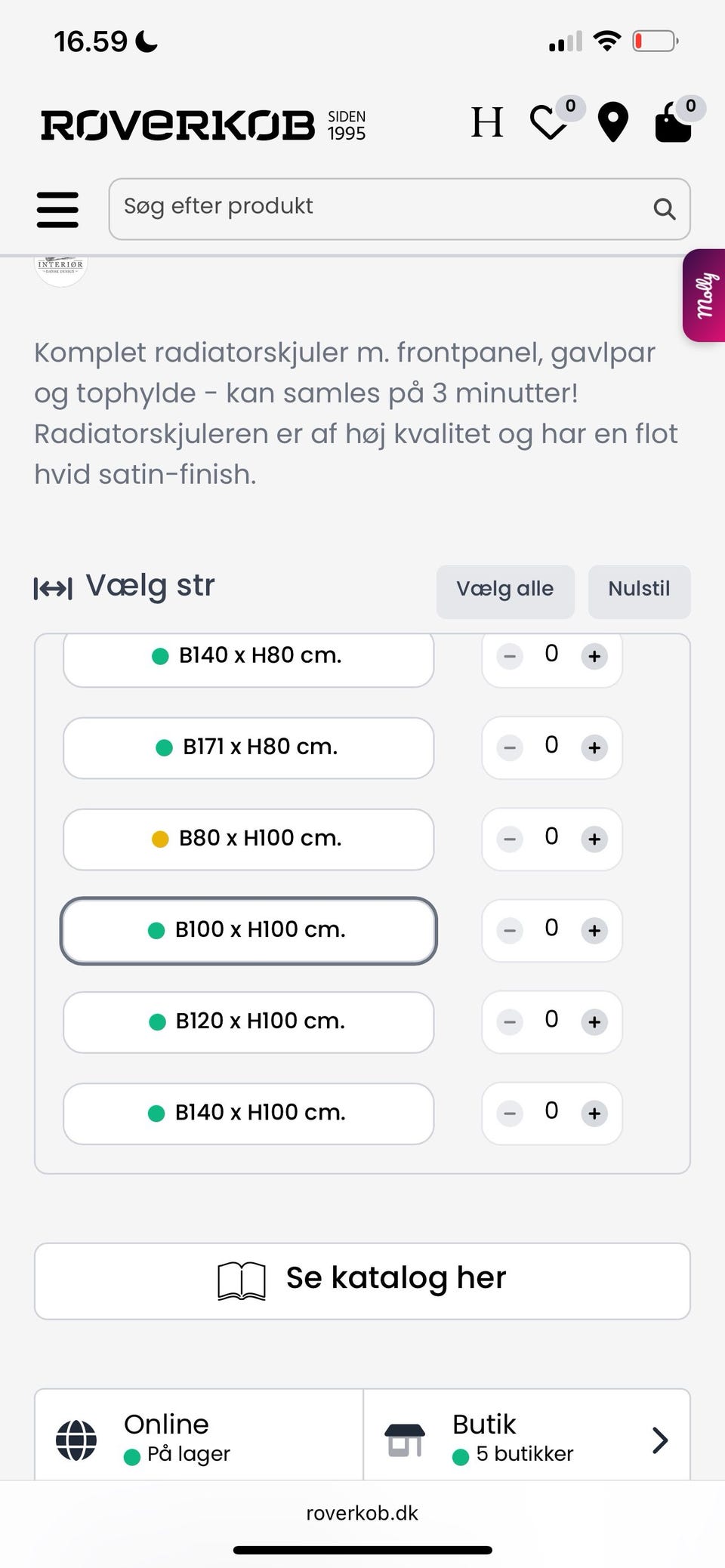The width and height of the screenshot is (725, 1568).
Task: Select size B80 x H100 cm
Action: [248, 839]
